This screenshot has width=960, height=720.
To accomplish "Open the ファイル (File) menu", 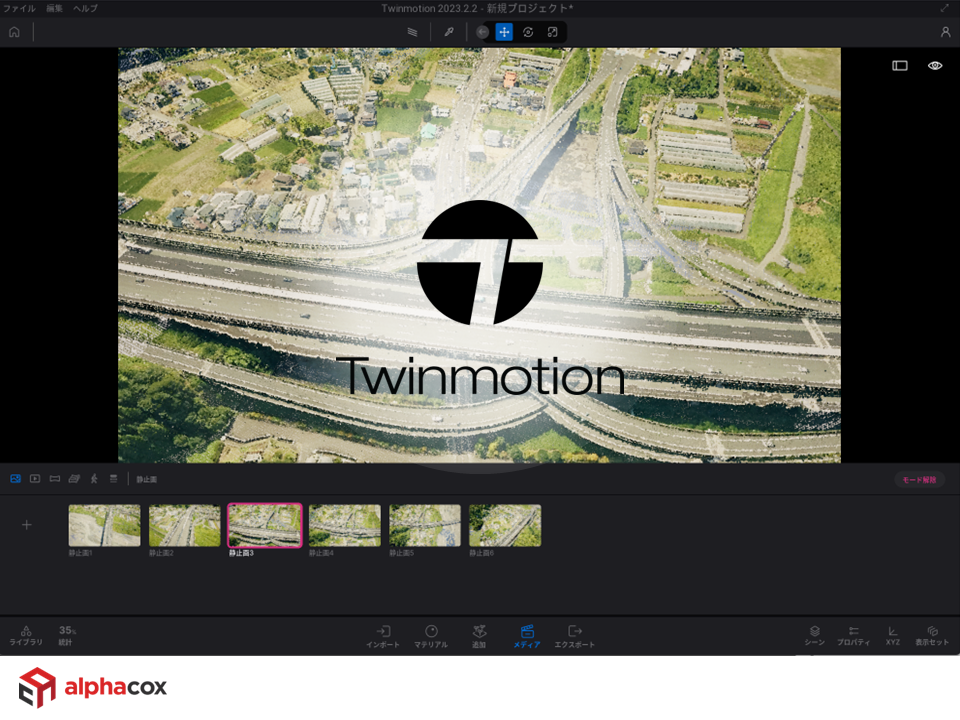I will [19, 8].
